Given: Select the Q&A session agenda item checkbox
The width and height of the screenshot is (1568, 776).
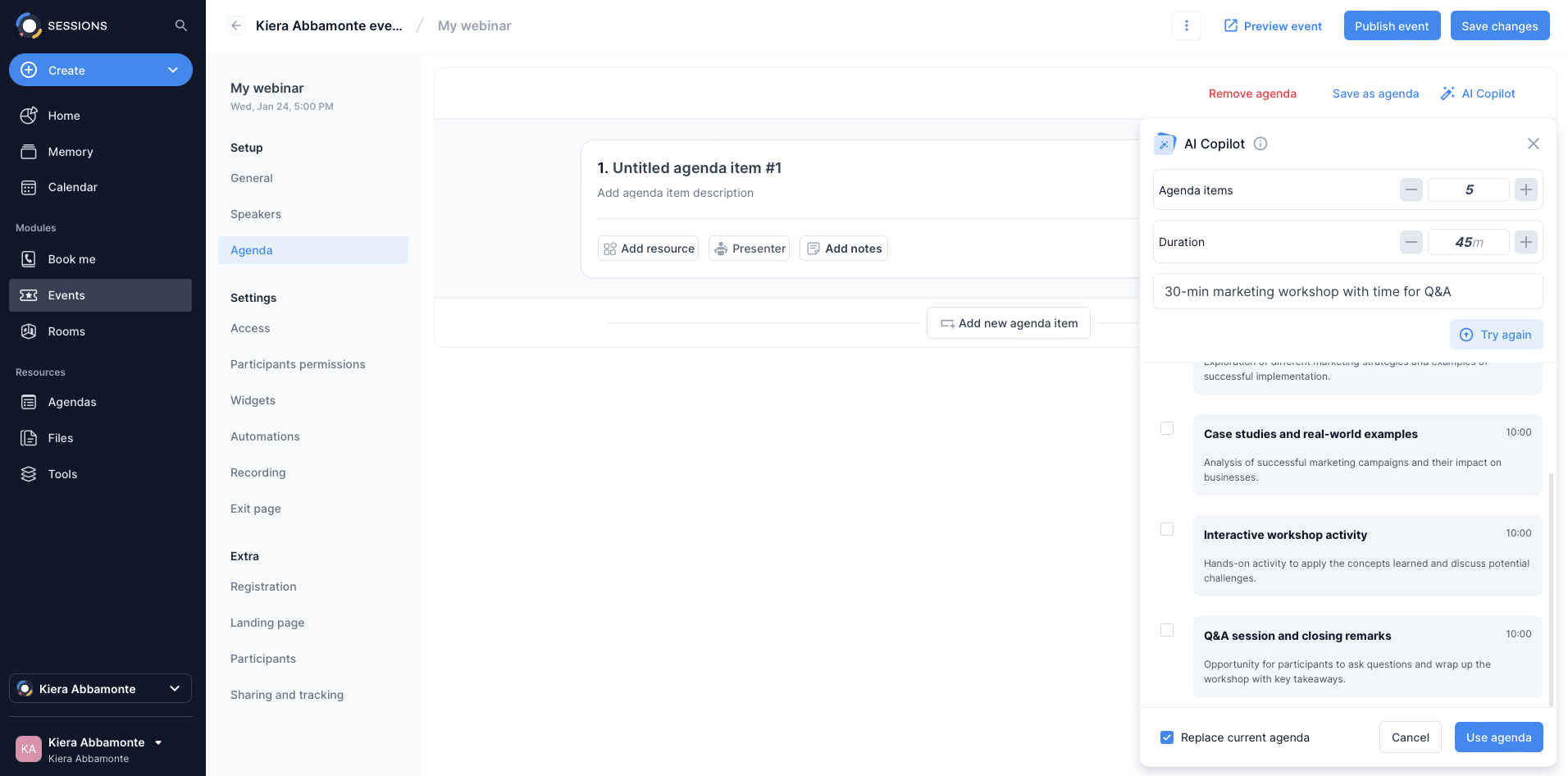Looking at the screenshot, I should point(1167,630).
